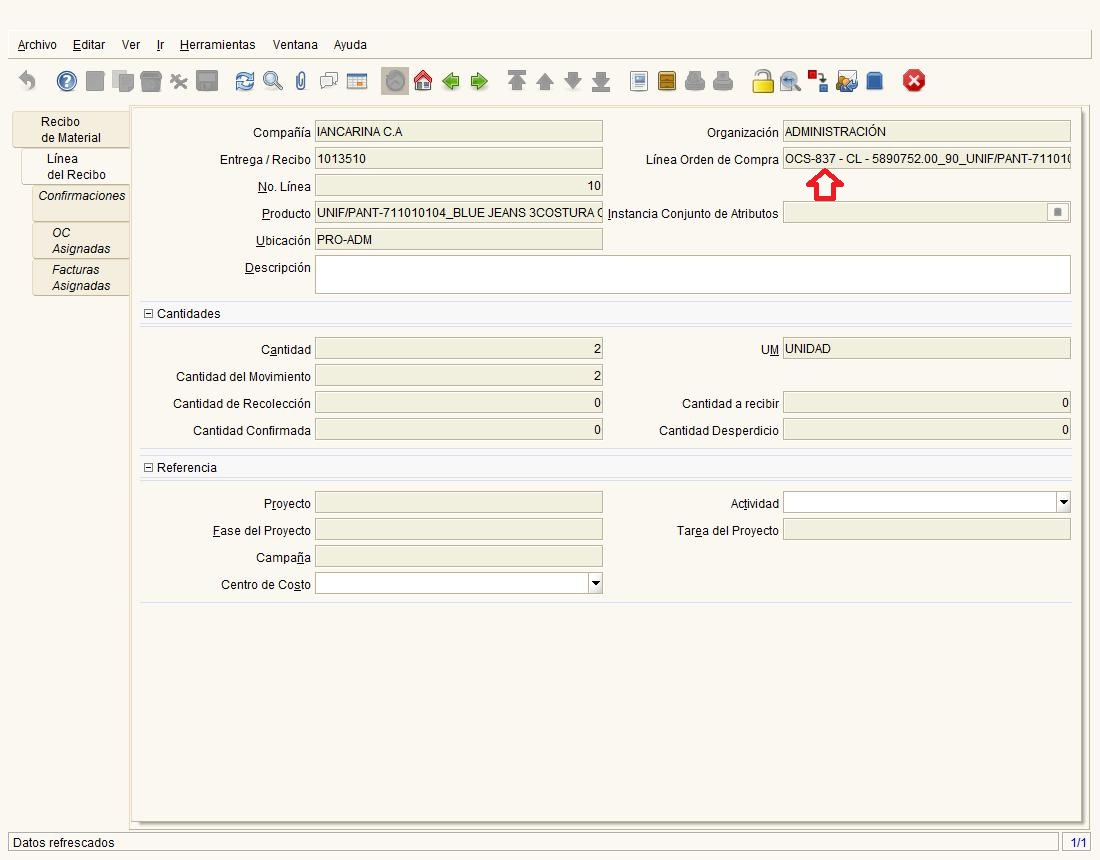Click the Help question mark icon
Image resolution: width=1100 pixels, height=860 pixels.
(67, 81)
